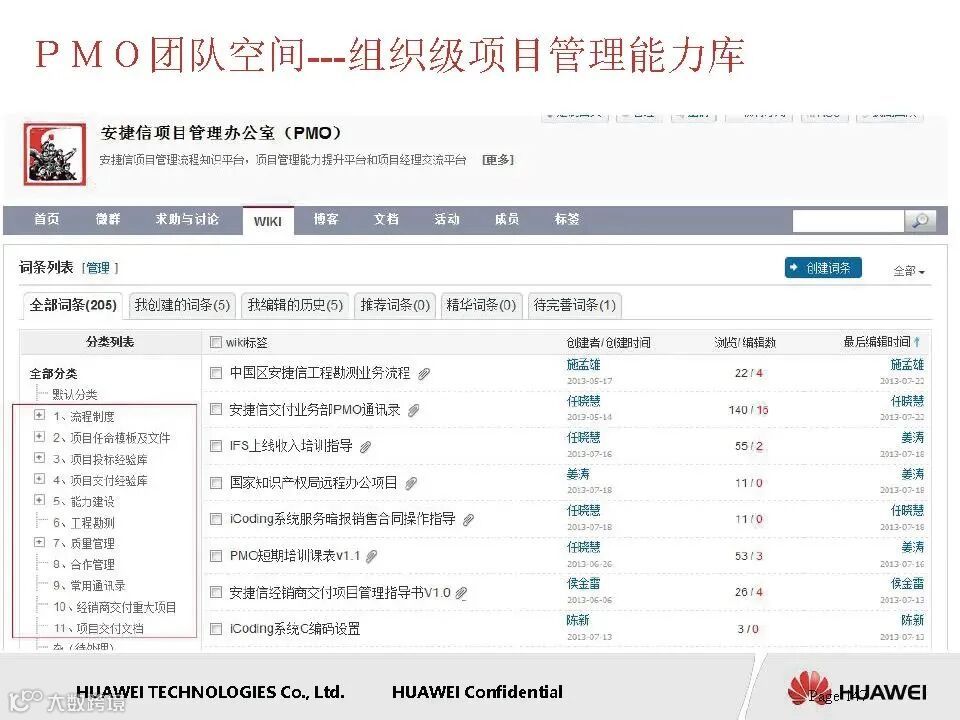
Task: Open entry 中国区安捷信工程勘测业务流程
Action: [x=320, y=373]
